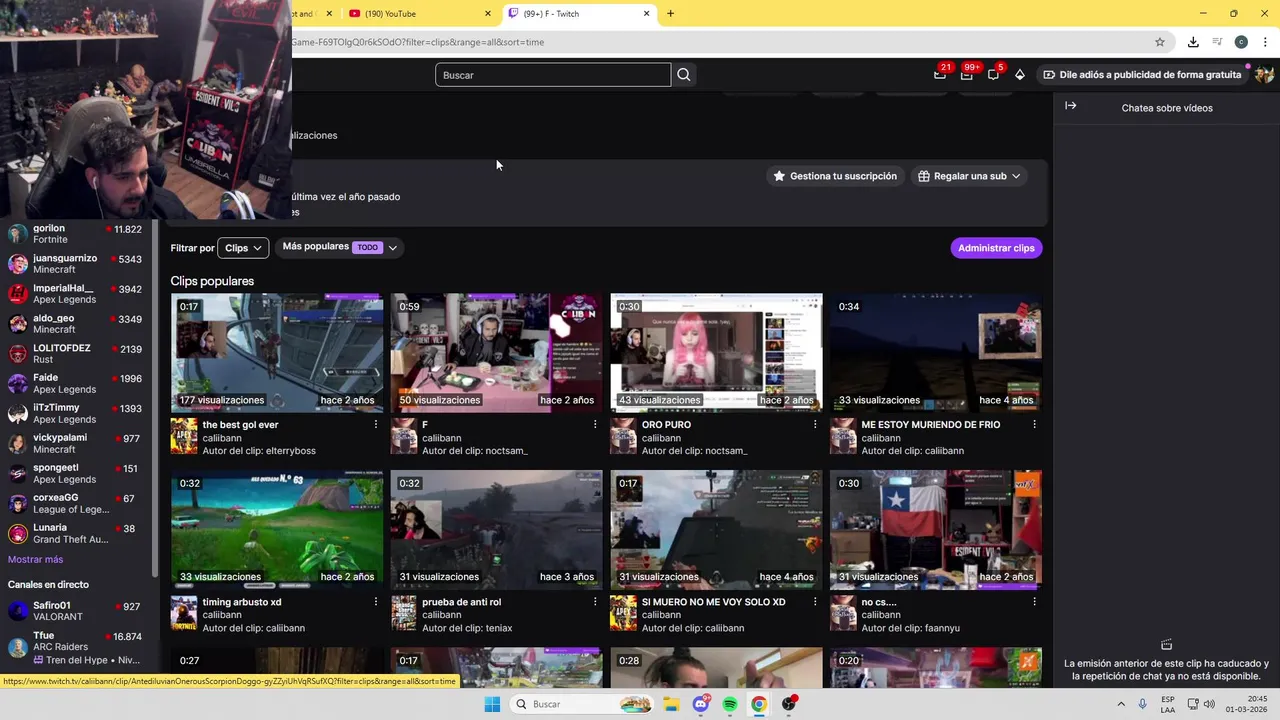Open Chrome downloads icon
The image size is (1280, 720).
pyautogui.click(x=1193, y=42)
